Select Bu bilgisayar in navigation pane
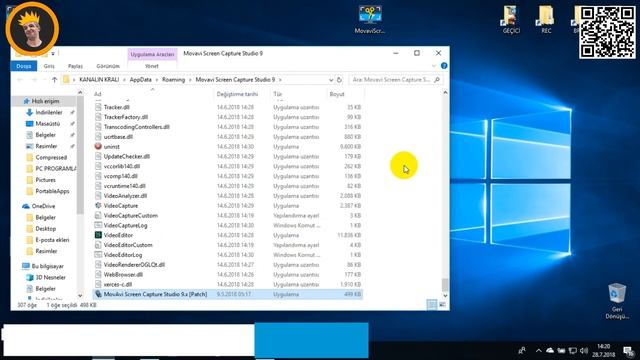 [47, 266]
